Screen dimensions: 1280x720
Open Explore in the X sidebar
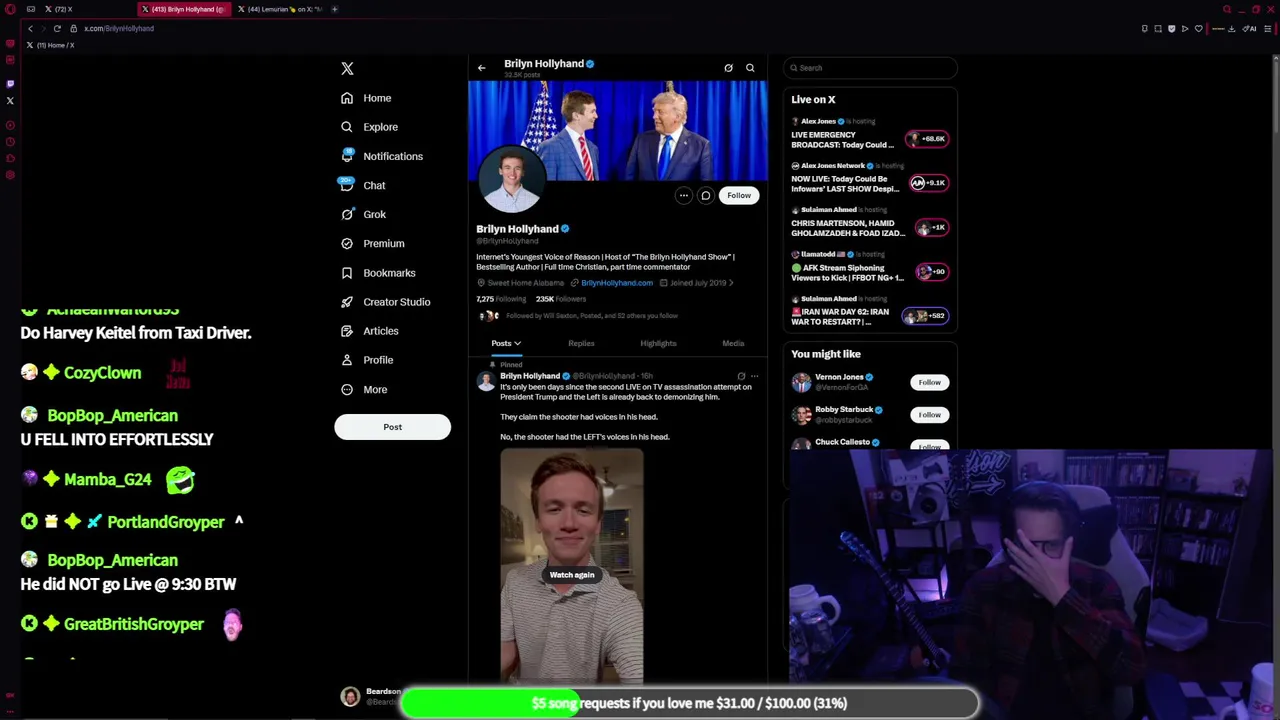point(369,127)
